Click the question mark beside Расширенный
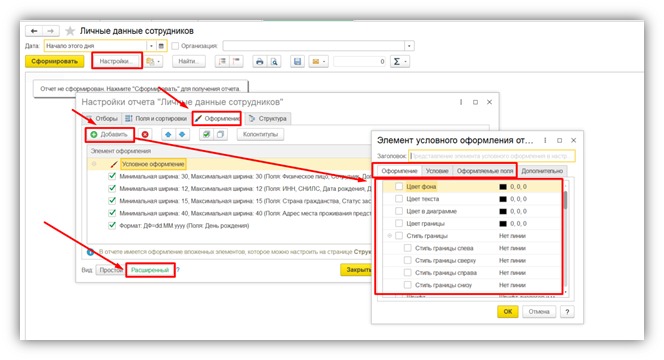 click(x=178, y=270)
